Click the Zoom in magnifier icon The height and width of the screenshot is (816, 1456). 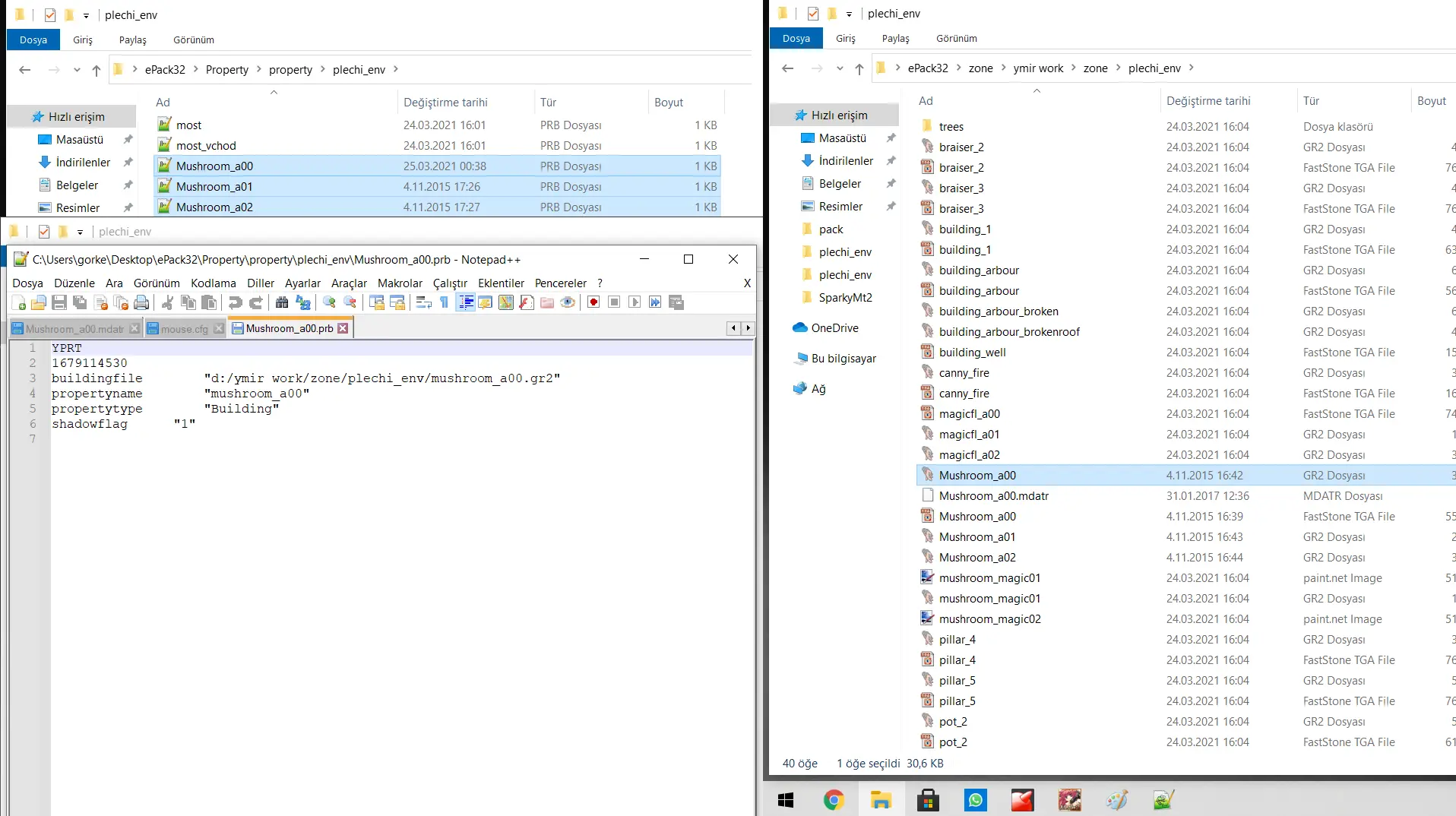329,303
